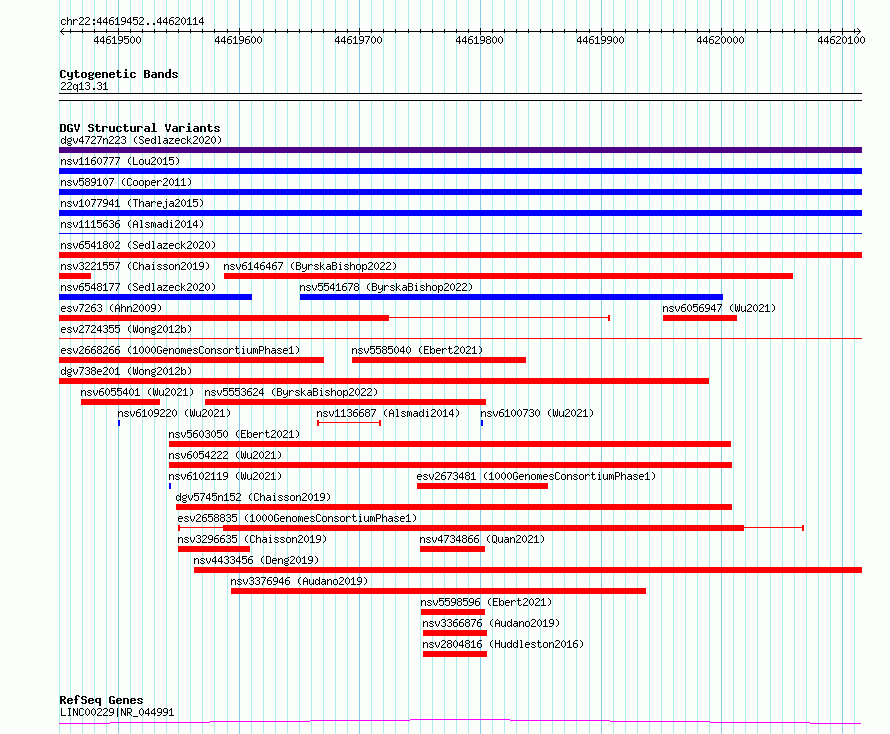Click nsv2804816 (Huddleston2016) label
Screen dimensions: 890x734
[503, 644]
